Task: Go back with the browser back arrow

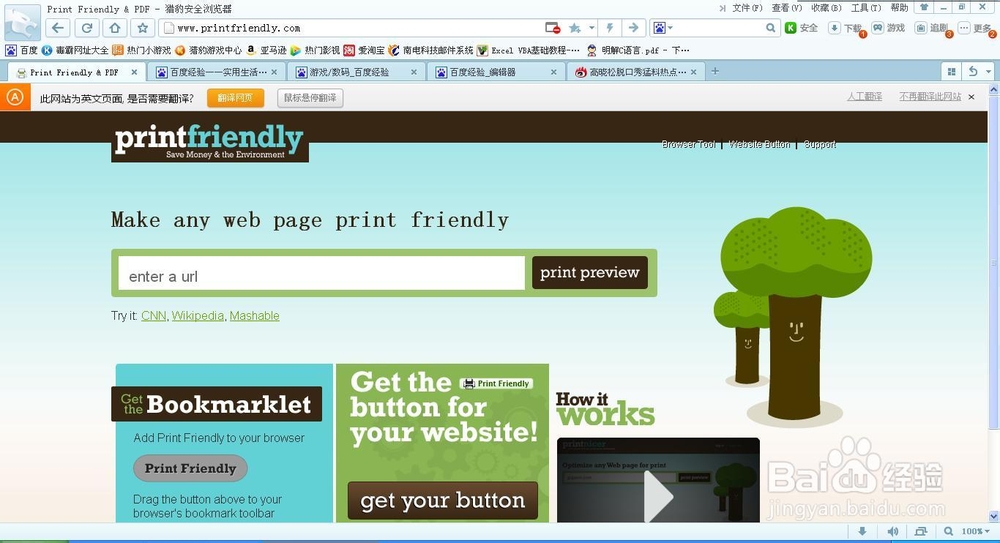Action: (x=58, y=28)
